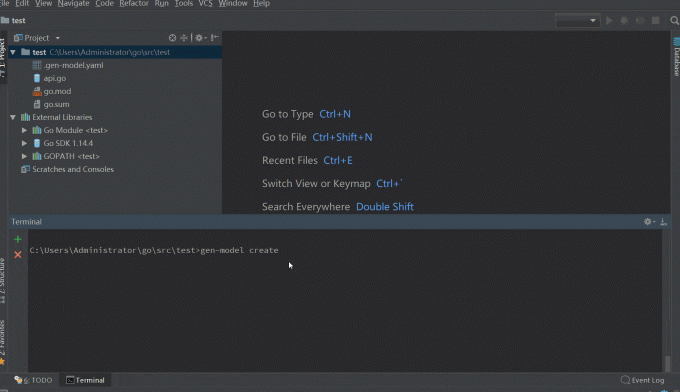Open the Edit menu
Image resolution: width=680 pixels, height=392 pixels.
point(22,3)
